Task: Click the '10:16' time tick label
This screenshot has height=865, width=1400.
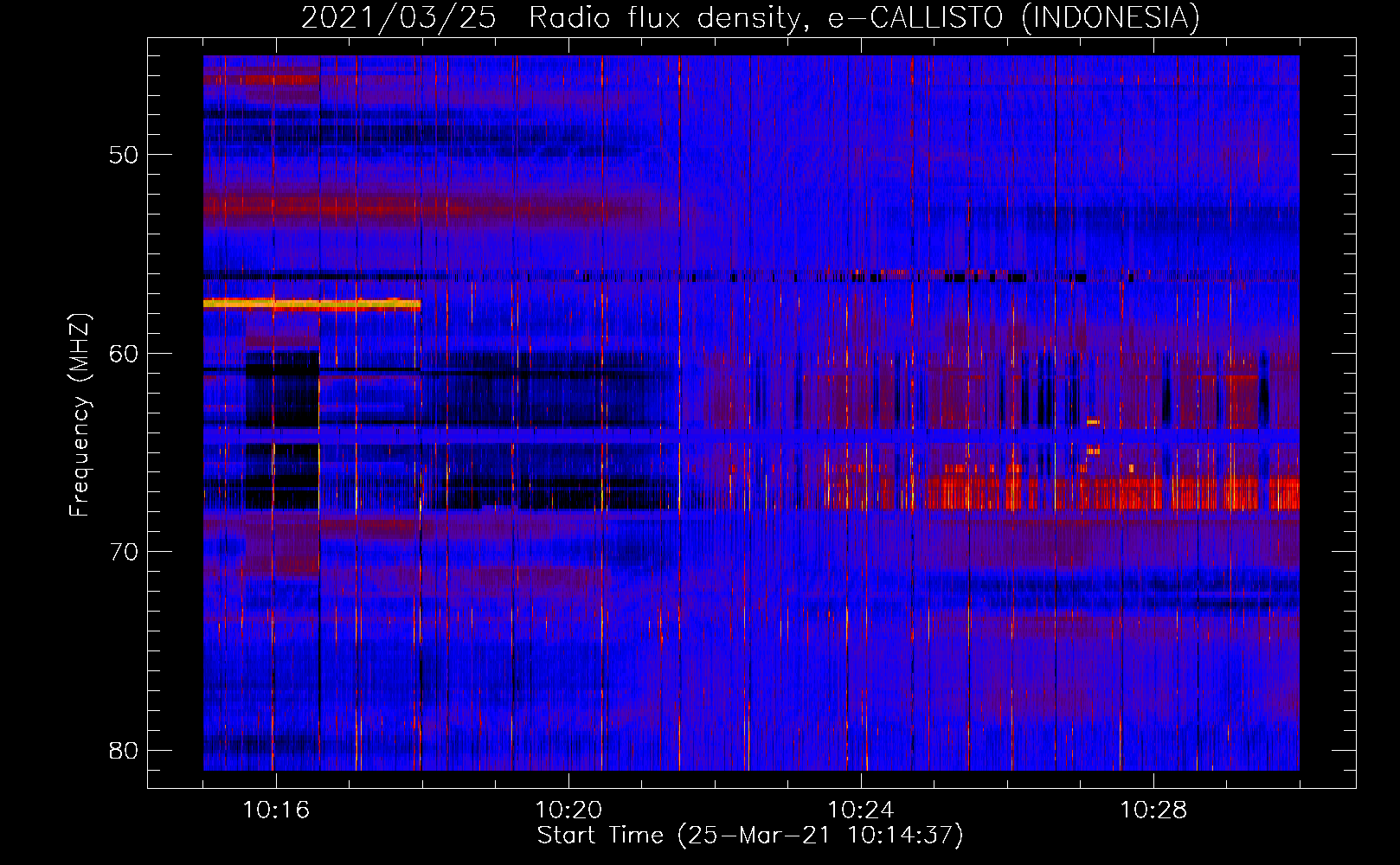Action: (276, 811)
